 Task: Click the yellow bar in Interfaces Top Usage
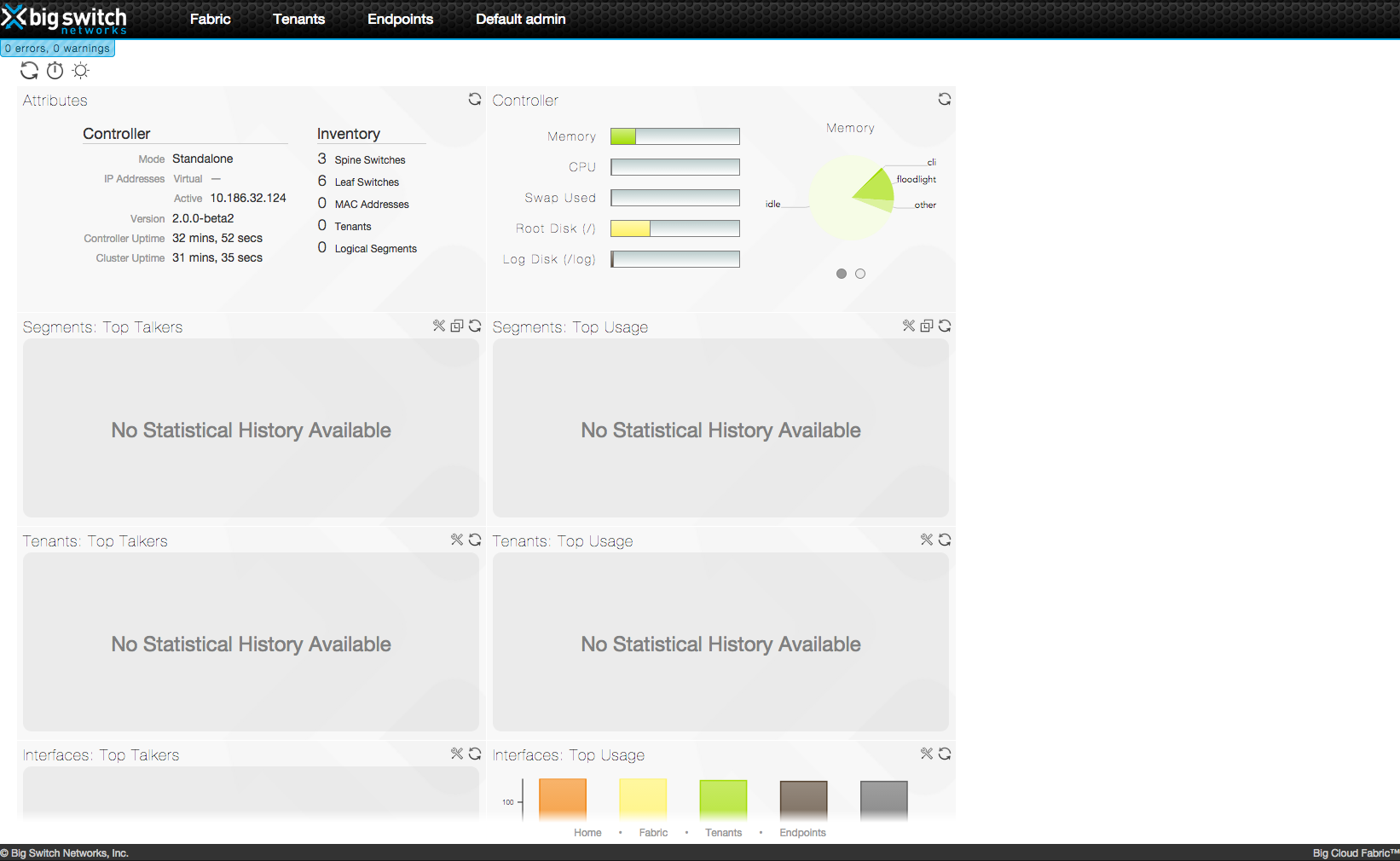(x=643, y=800)
